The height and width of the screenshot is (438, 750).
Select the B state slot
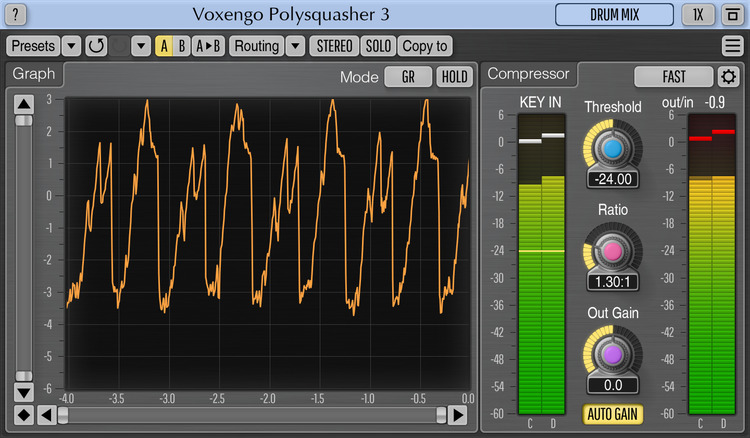(181, 46)
